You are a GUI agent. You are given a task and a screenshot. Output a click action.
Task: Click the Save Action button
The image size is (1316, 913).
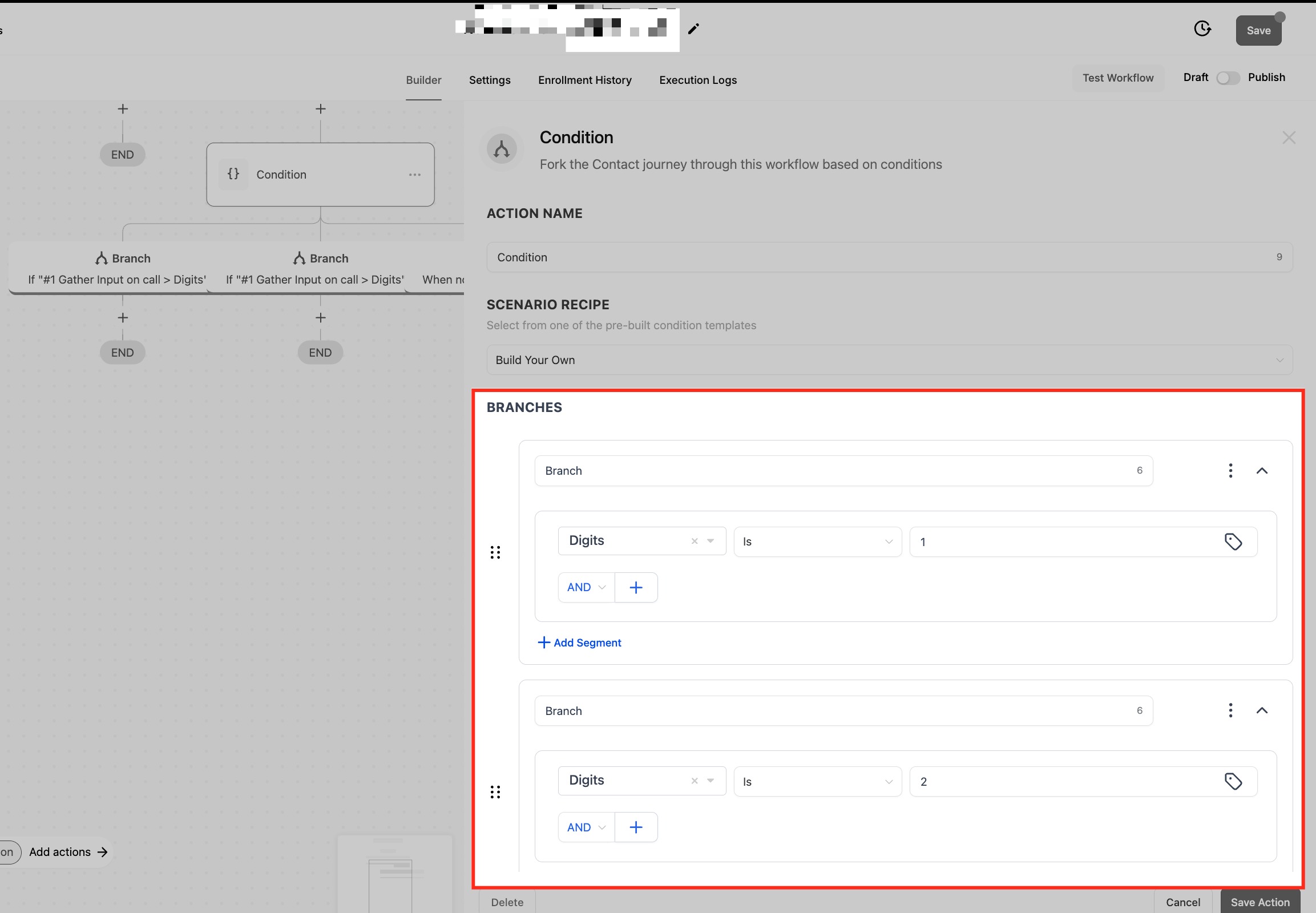click(1260, 902)
